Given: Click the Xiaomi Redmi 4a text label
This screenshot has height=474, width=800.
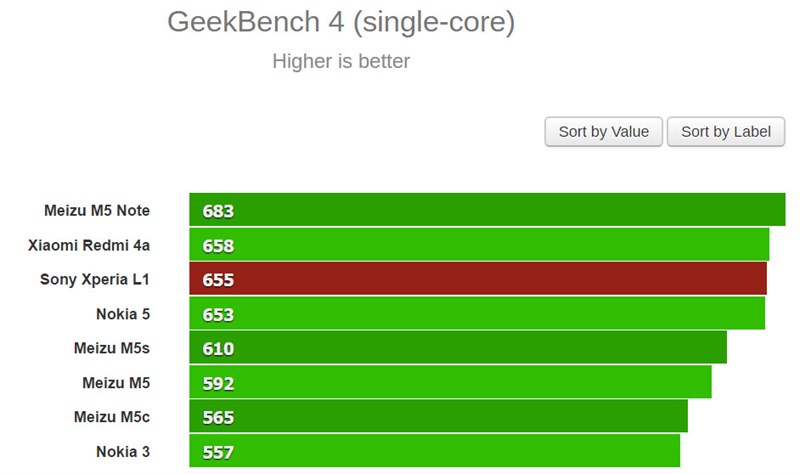Looking at the screenshot, I should tap(89, 245).
